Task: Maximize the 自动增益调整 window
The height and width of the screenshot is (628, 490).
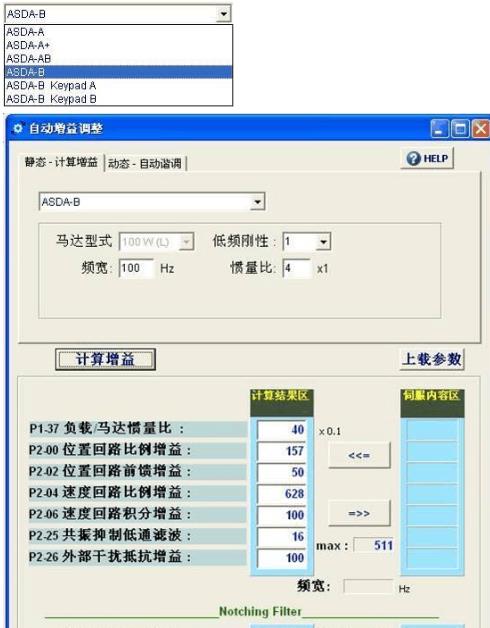Action: coord(460,129)
